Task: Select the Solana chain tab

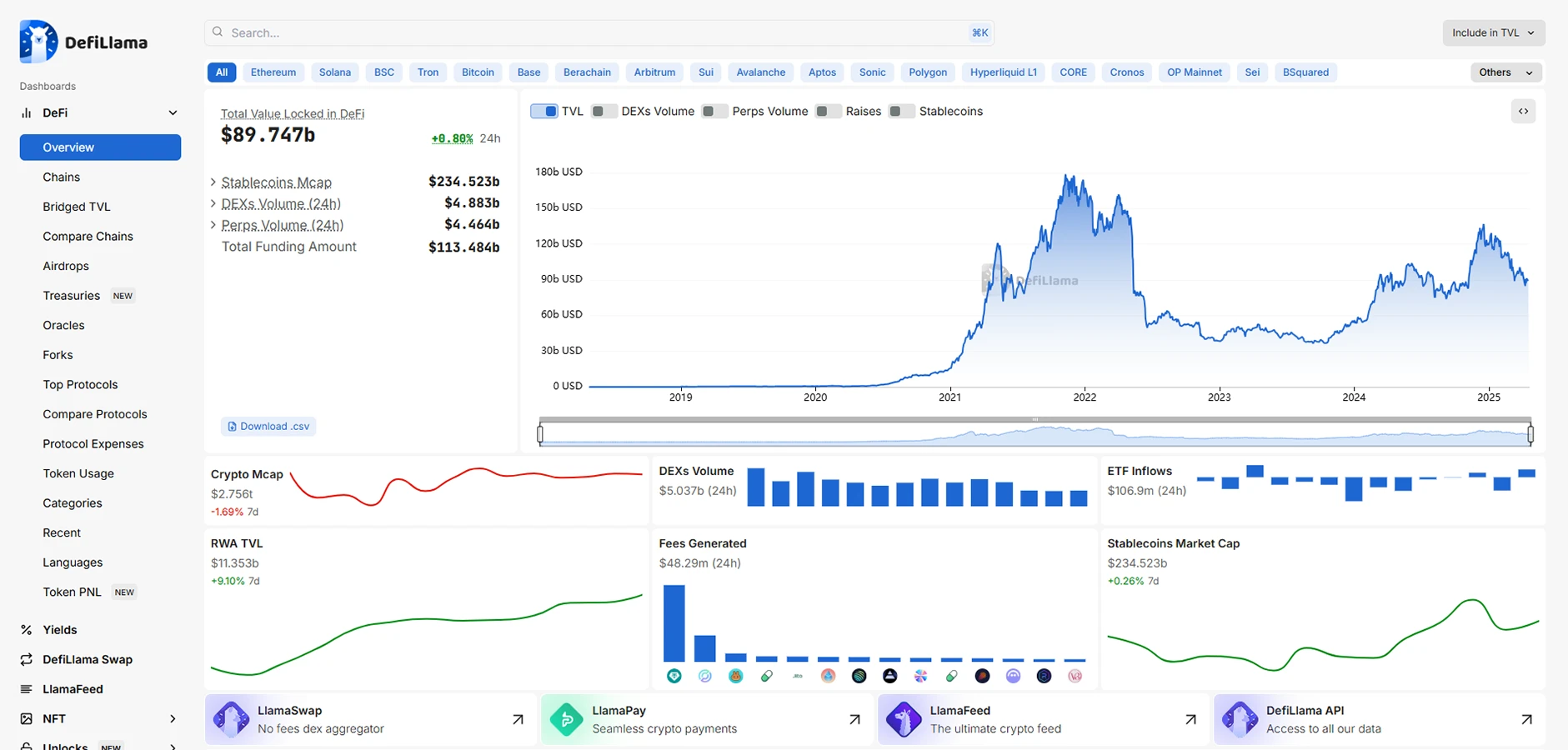Action: (335, 72)
